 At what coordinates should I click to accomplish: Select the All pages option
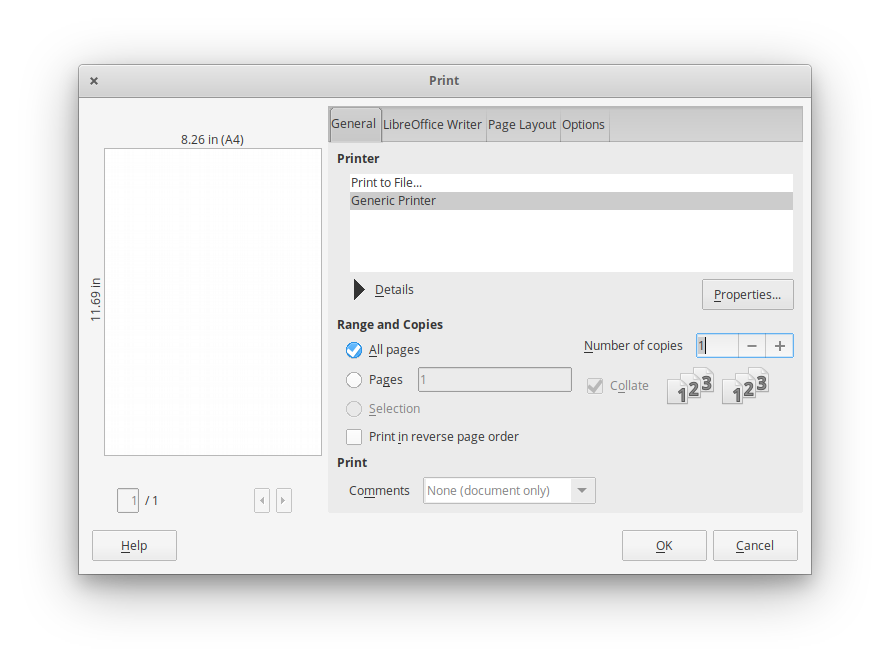[x=353, y=350]
